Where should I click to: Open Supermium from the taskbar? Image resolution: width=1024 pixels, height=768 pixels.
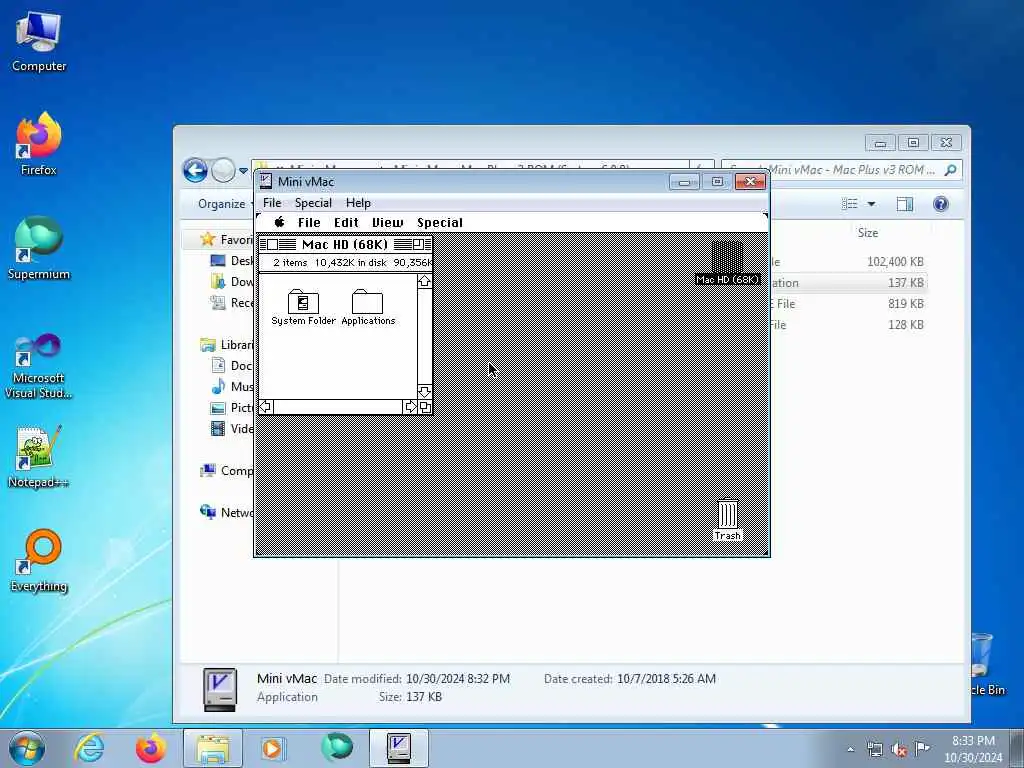tap(337, 748)
